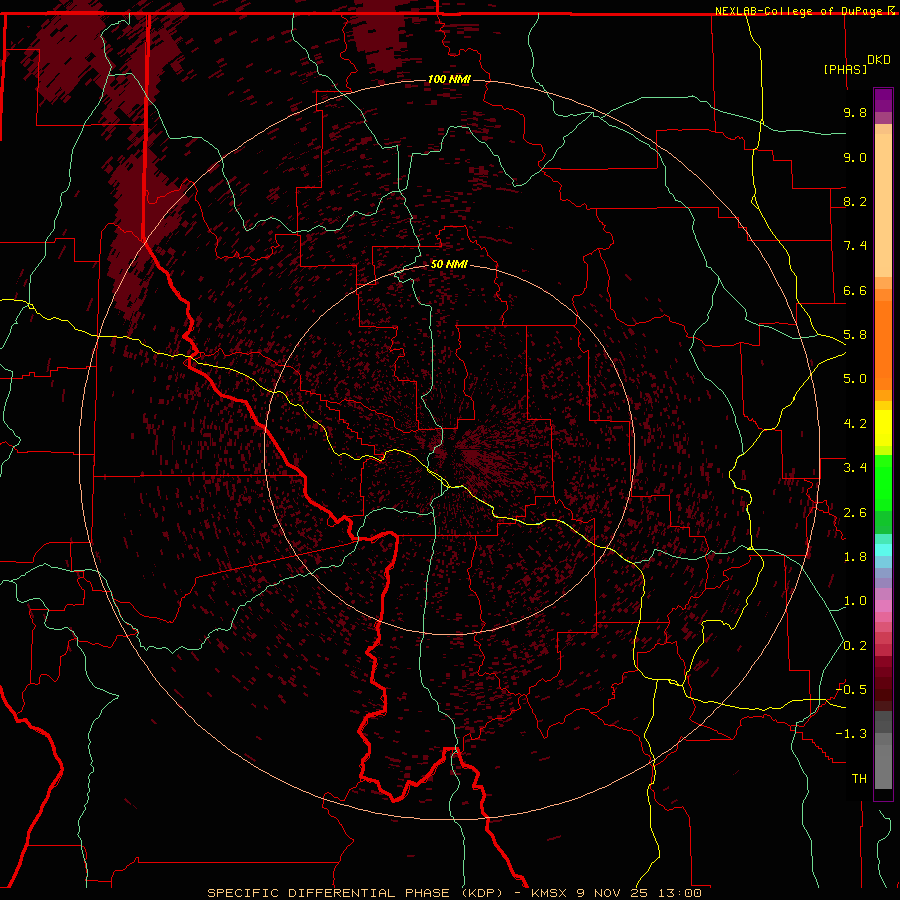
Task: Click the 3.4 value on the color scale
Action: pyautogui.click(x=855, y=468)
